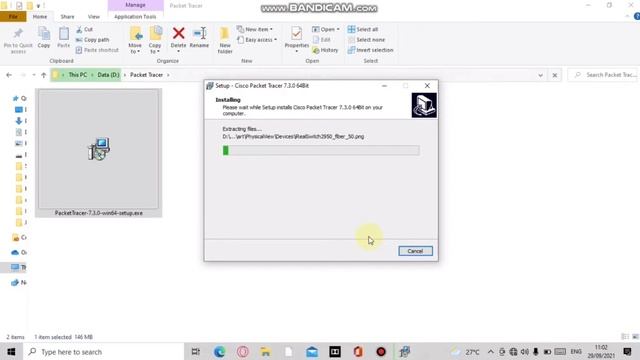640x360 pixels.
Task: Click Cancel in the Setup dialog
Action: pos(415,251)
